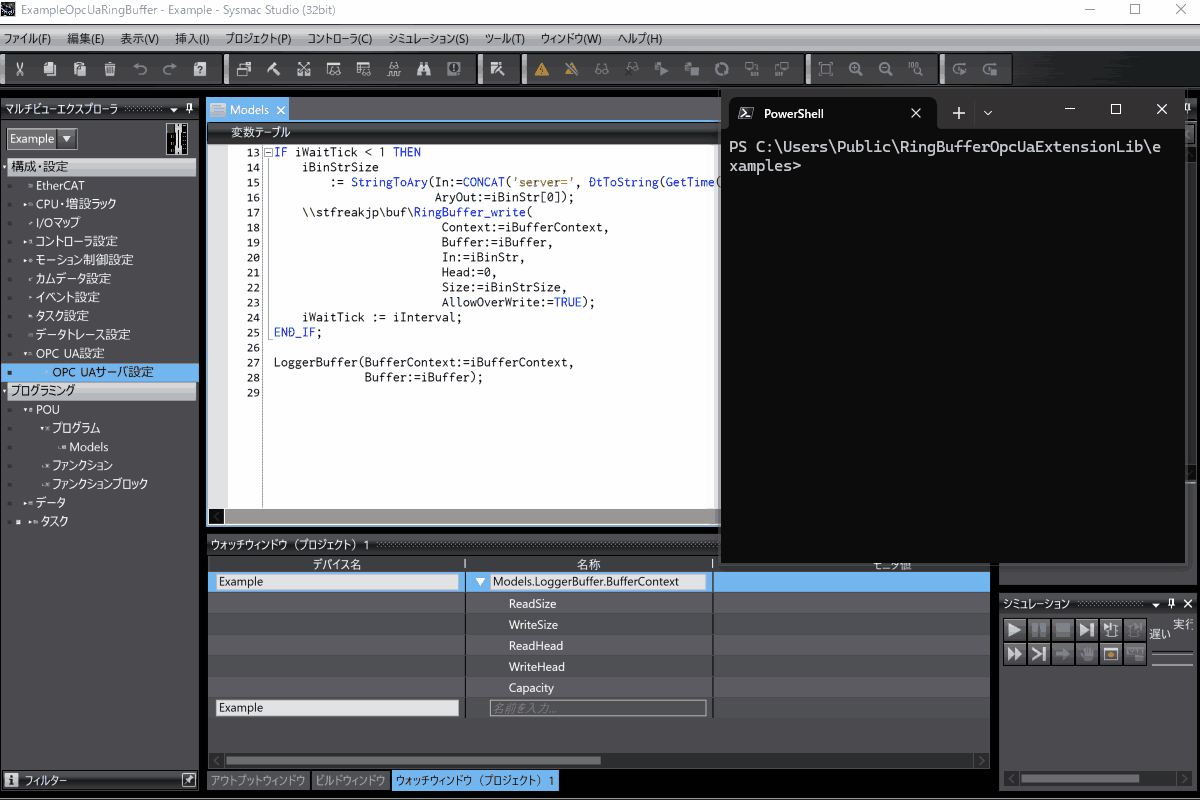Image resolution: width=1200 pixels, height=800 pixels.
Task: Click the simulation Pause button
Action: pyautogui.click(x=1038, y=630)
